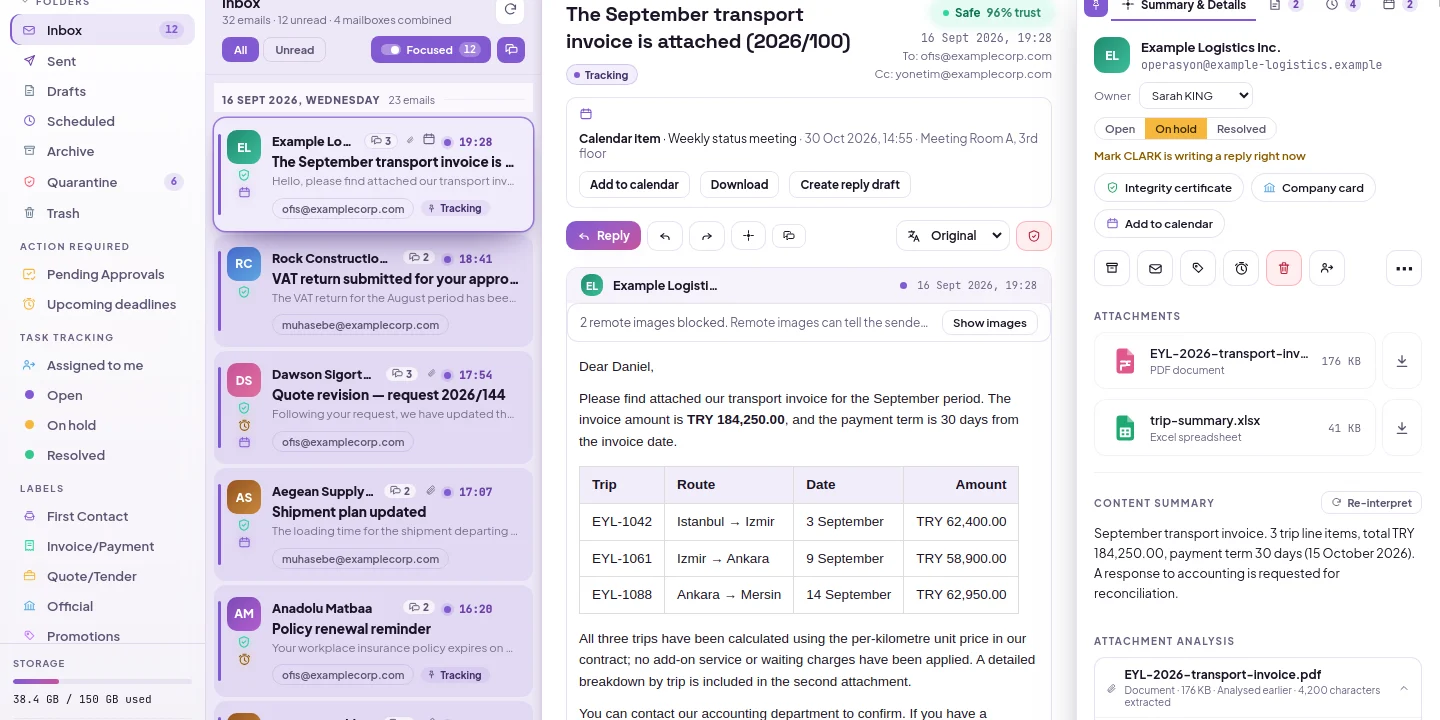This screenshot has width=1440, height=720.
Task: Click the assign person icon
Action: click(1327, 268)
